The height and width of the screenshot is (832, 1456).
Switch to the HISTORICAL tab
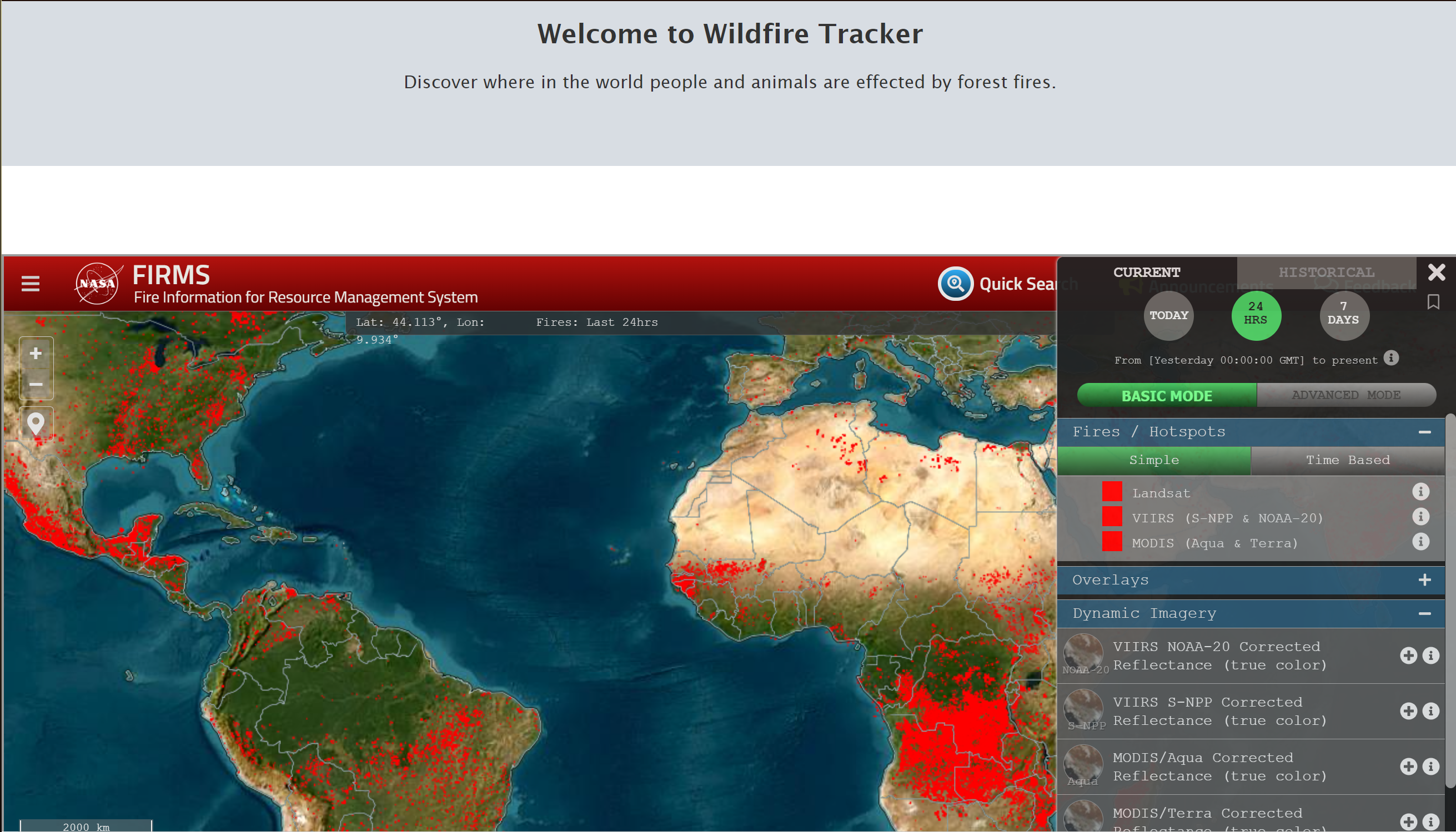click(x=1326, y=272)
